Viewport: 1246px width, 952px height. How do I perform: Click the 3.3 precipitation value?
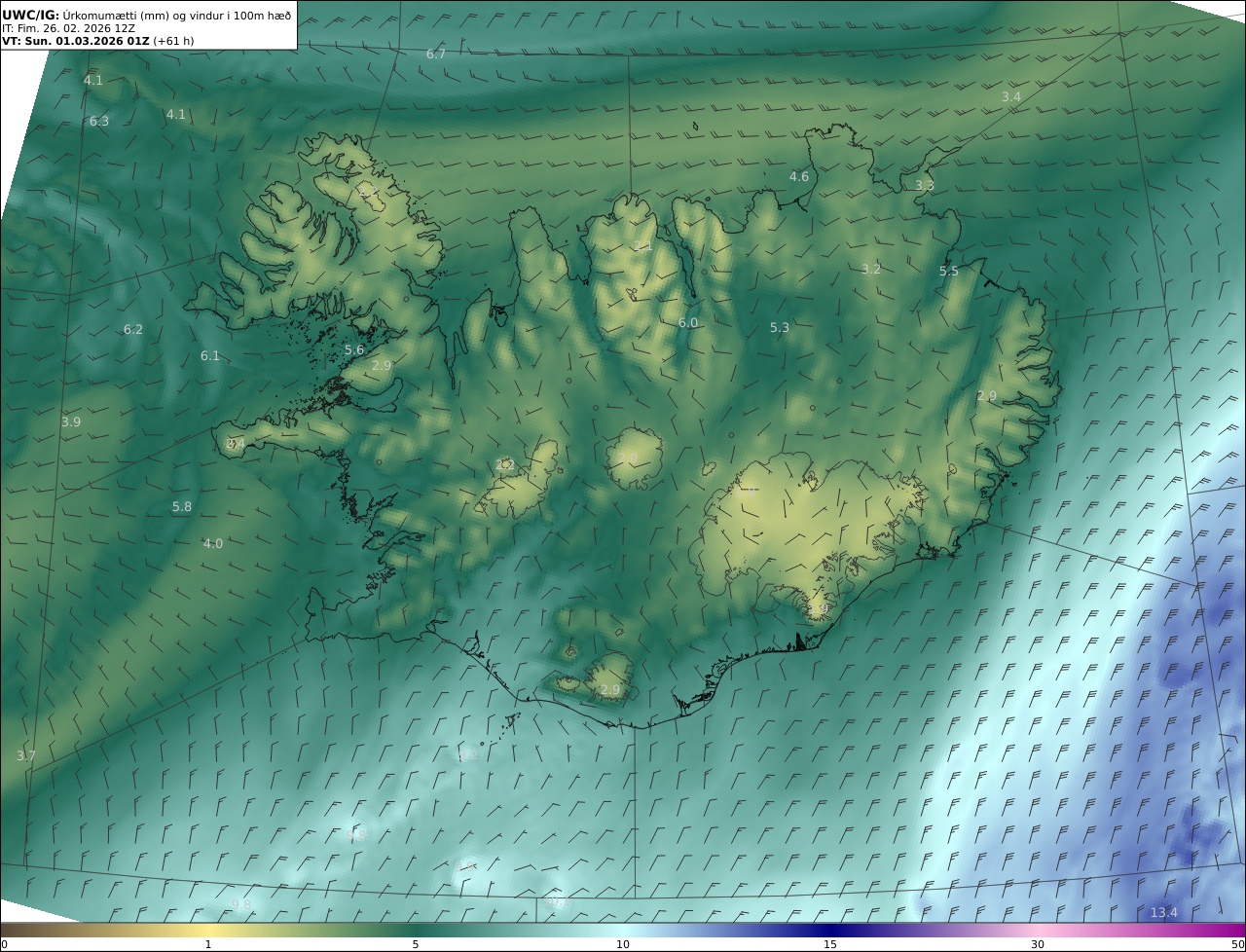pos(925,186)
